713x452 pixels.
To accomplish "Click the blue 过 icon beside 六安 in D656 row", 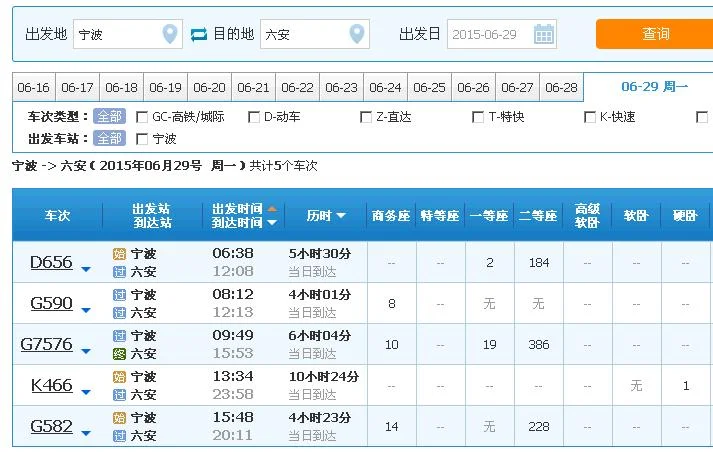I will click(119, 272).
